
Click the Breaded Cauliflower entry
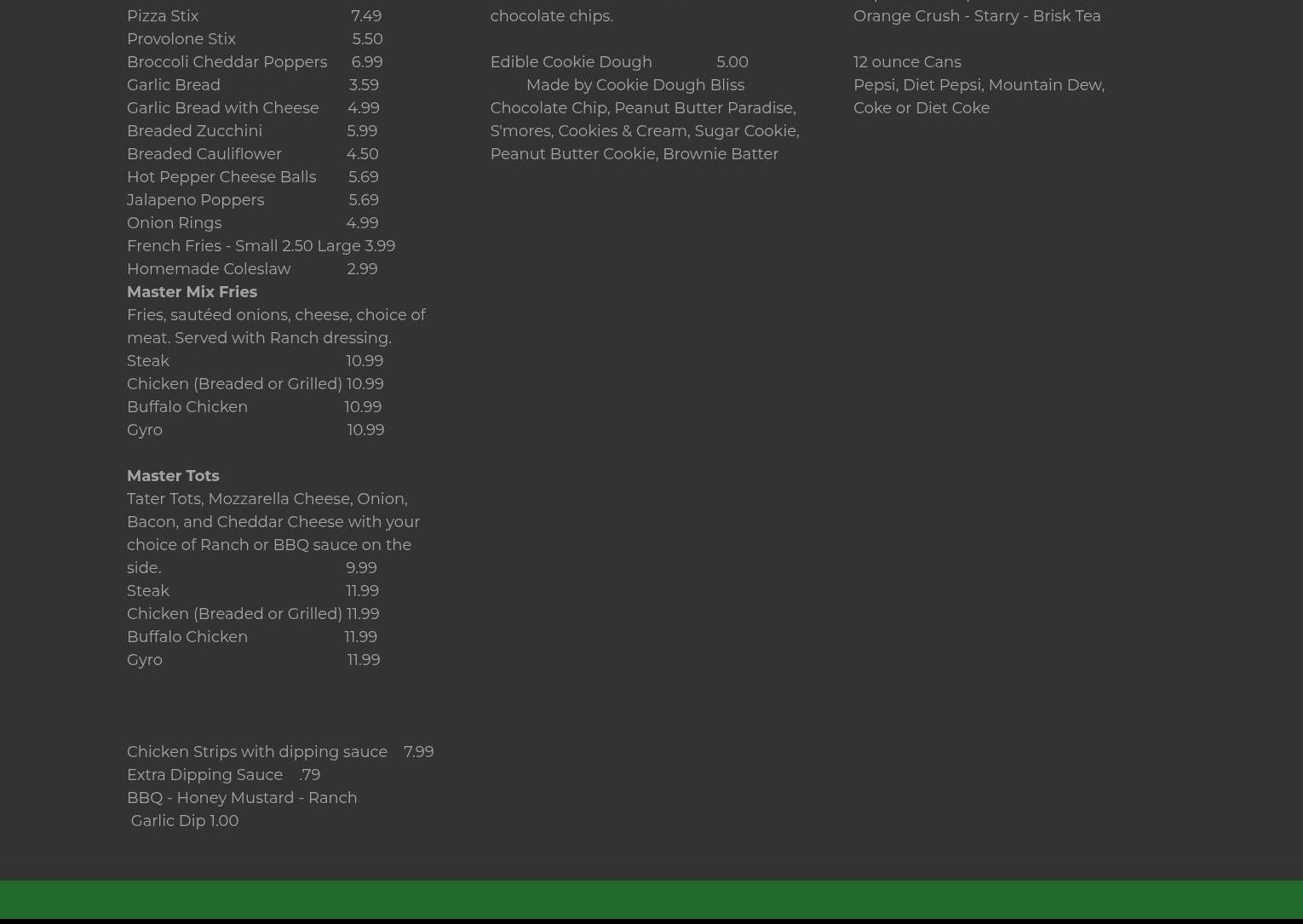pos(204,154)
